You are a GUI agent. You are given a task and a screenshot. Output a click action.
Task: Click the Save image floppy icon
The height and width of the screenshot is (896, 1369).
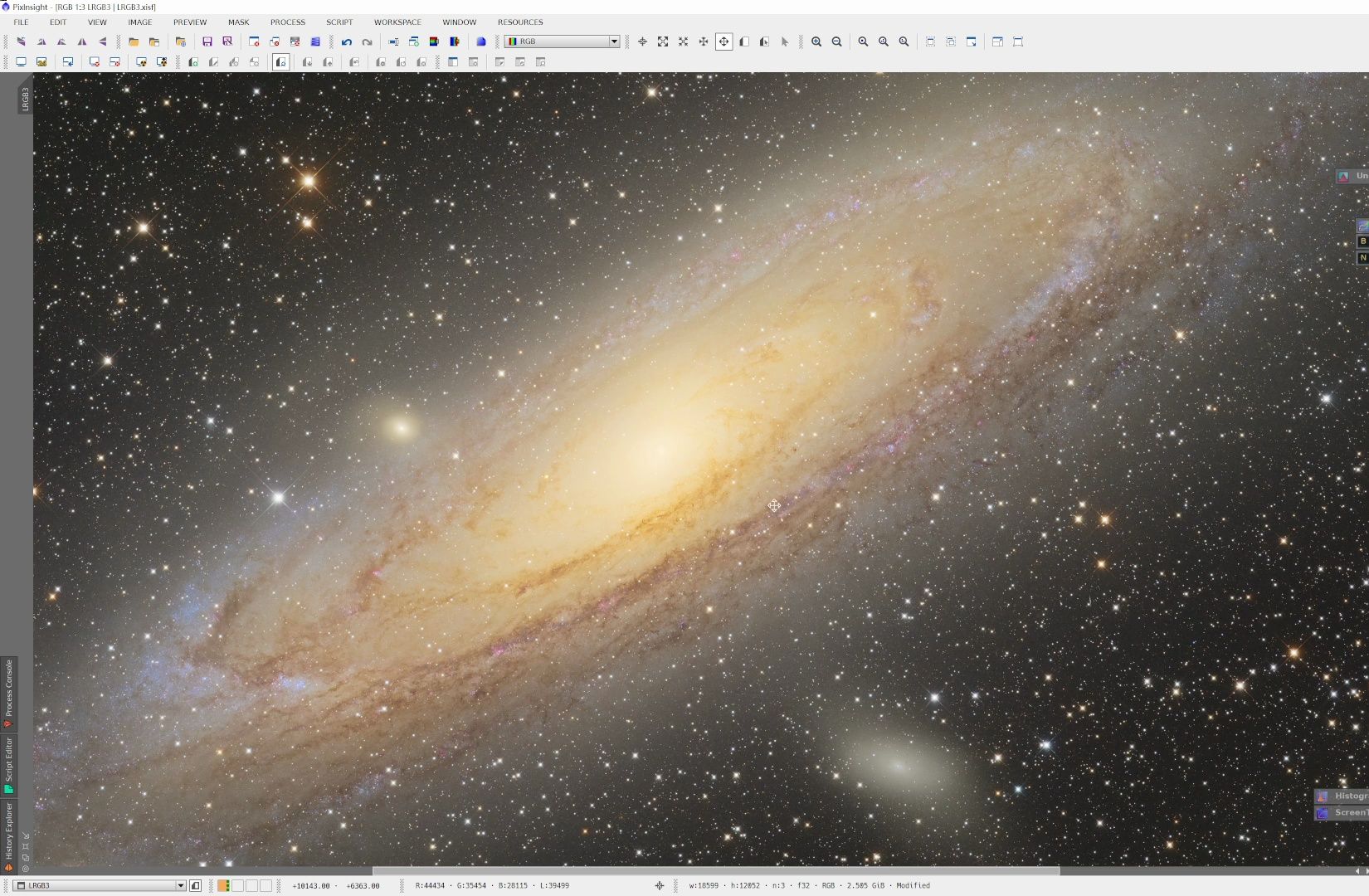click(207, 41)
